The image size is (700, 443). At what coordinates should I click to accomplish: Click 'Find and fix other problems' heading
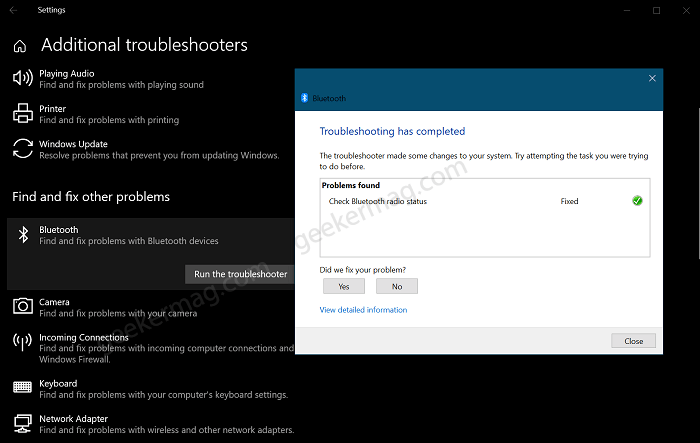91,197
